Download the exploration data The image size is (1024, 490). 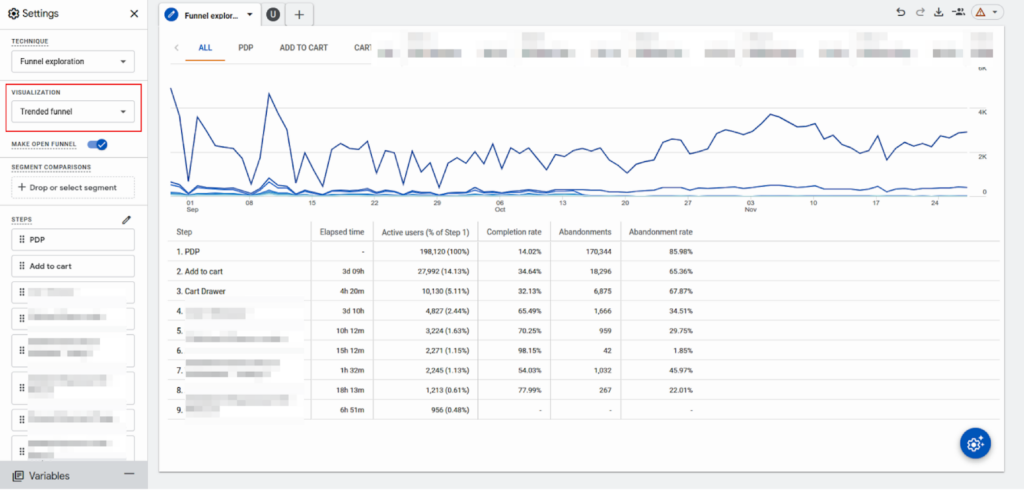pyautogui.click(x=939, y=12)
